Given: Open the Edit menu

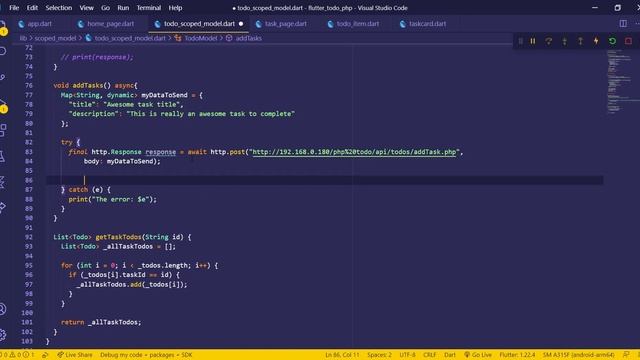Looking at the screenshot, I should pos(32,8).
